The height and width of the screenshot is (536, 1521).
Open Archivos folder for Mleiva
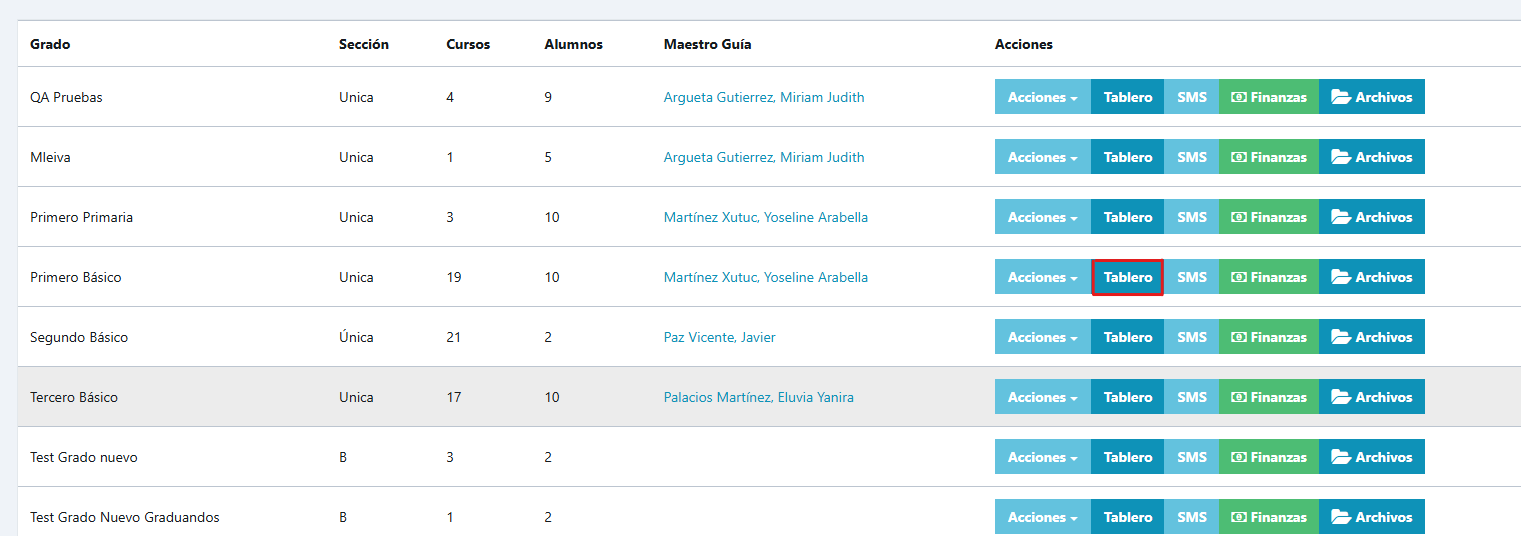(x=1372, y=157)
